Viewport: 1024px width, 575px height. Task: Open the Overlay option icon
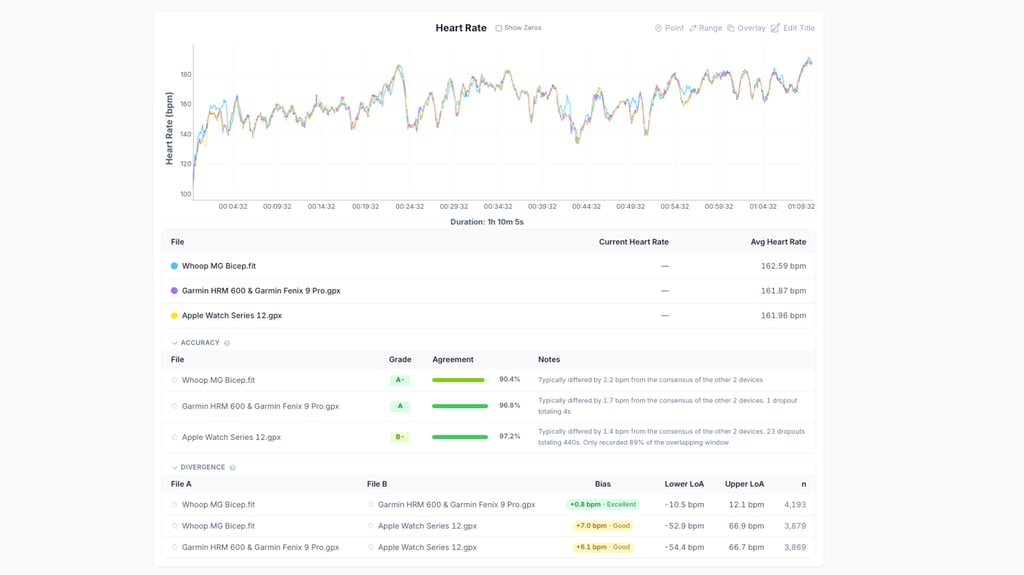tap(731, 28)
